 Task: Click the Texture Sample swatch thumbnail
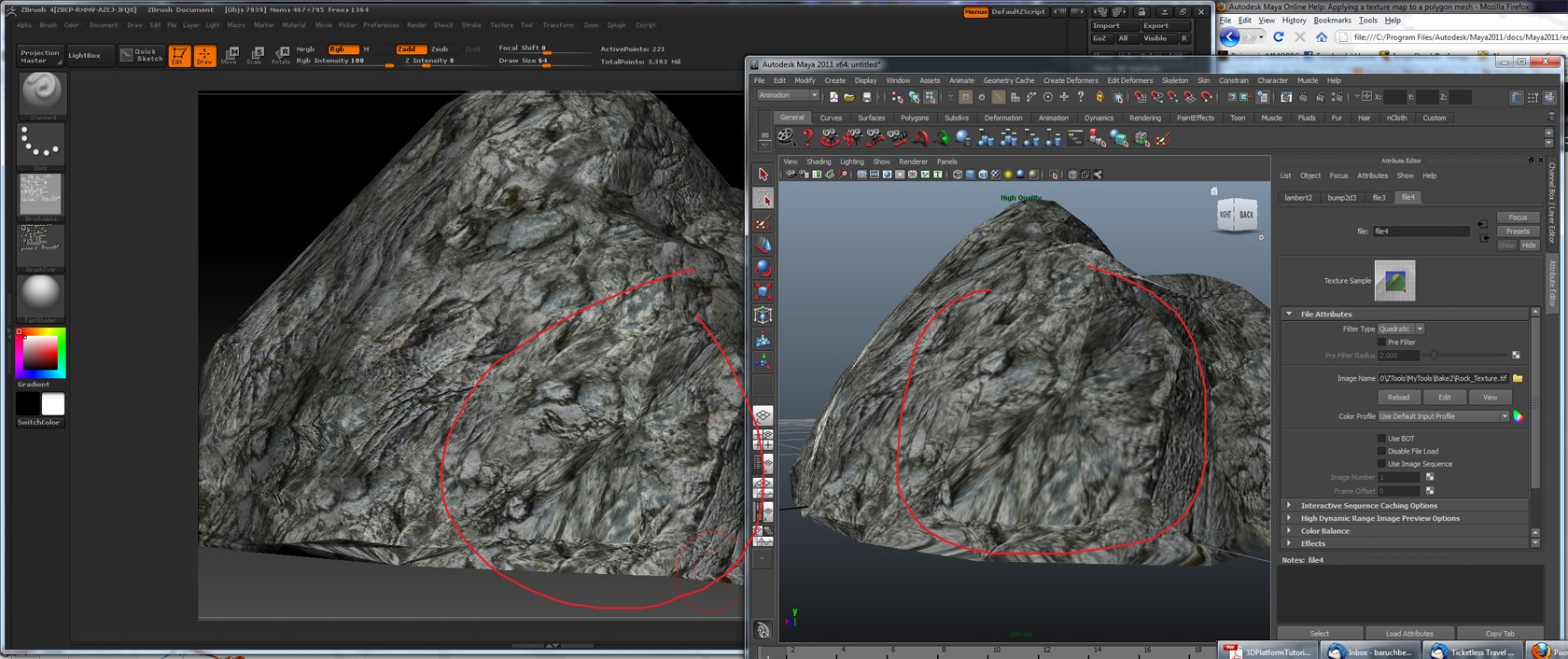tap(1394, 281)
